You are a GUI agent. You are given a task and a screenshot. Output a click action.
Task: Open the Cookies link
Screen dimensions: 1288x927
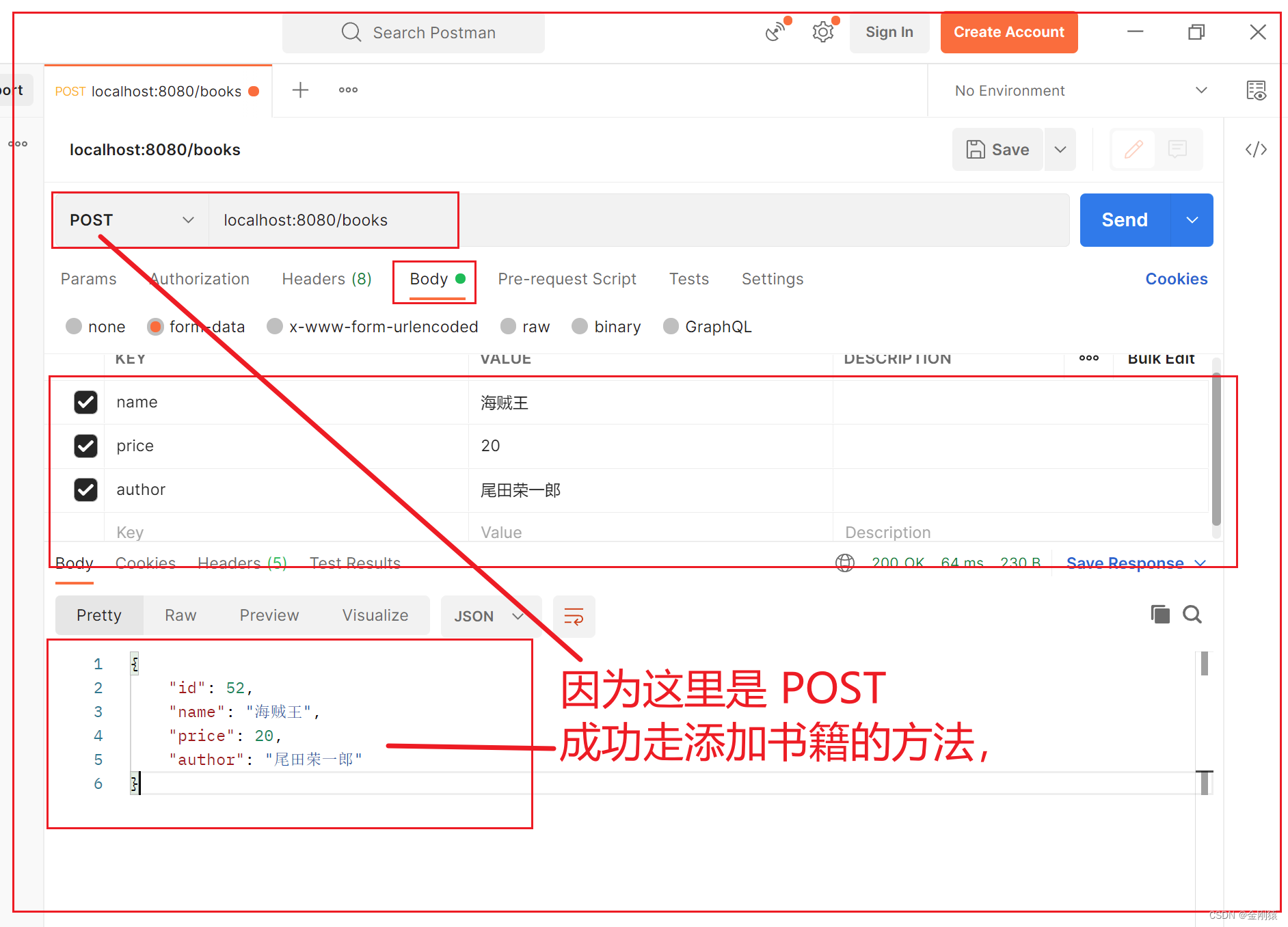[1177, 279]
